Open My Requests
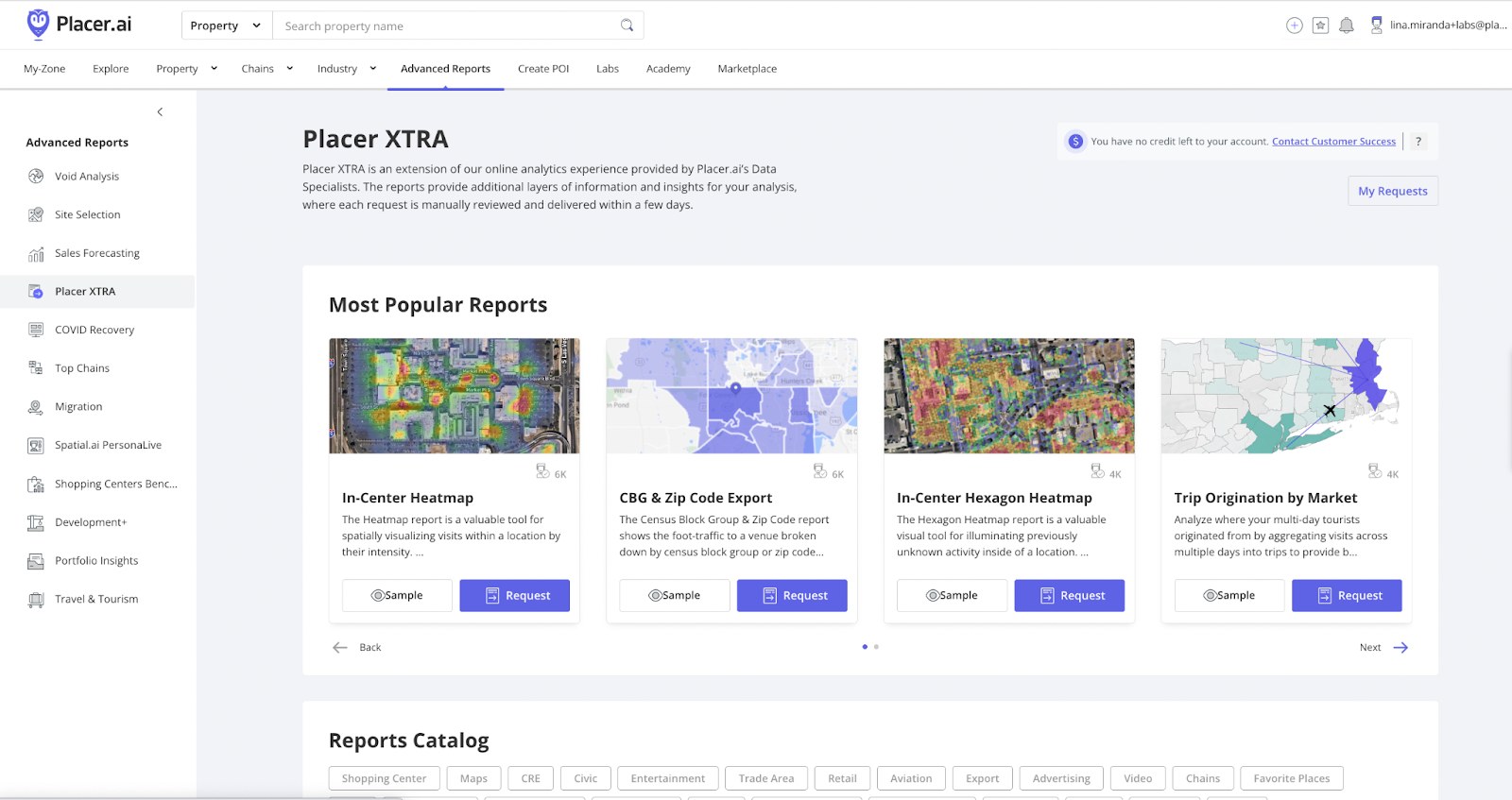Image resolution: width=1512 pixels, height=800 pixels. pos(1393,191)
